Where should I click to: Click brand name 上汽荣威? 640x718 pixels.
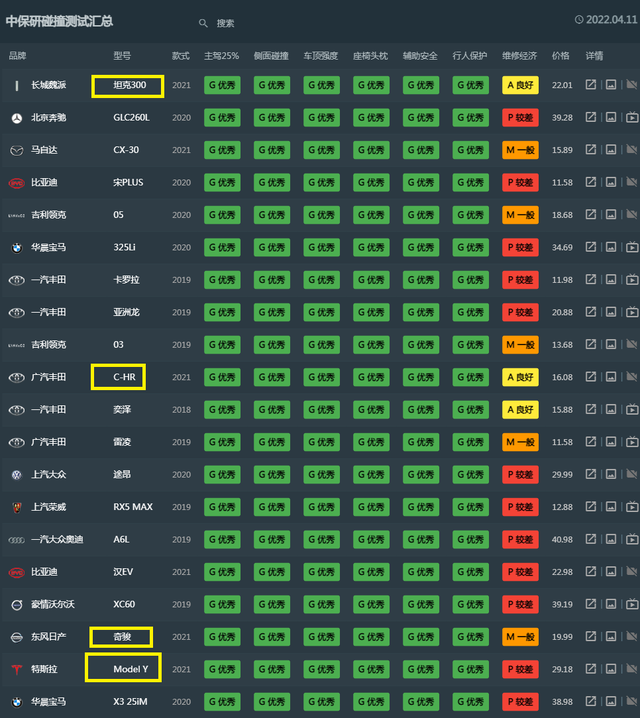pyautogui.click(x=49, y=507)
